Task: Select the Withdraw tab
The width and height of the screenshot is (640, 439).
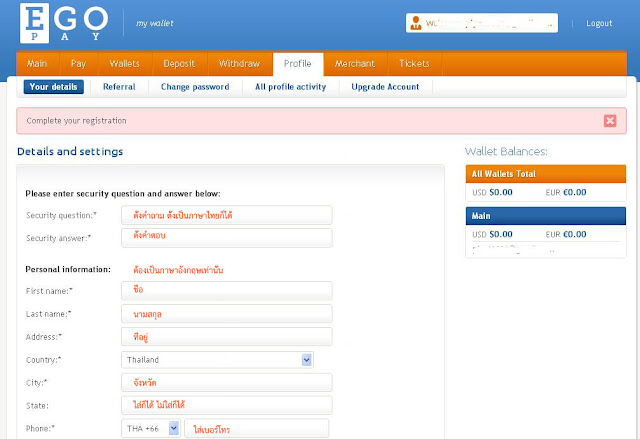Action: coord(239,64)
